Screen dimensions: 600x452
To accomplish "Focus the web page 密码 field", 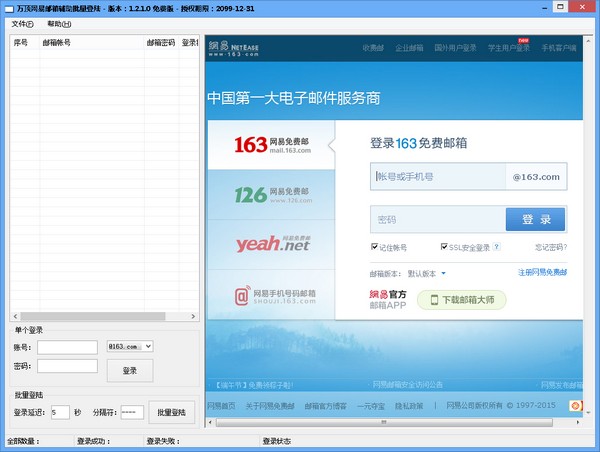I will [x=438, y=219].
